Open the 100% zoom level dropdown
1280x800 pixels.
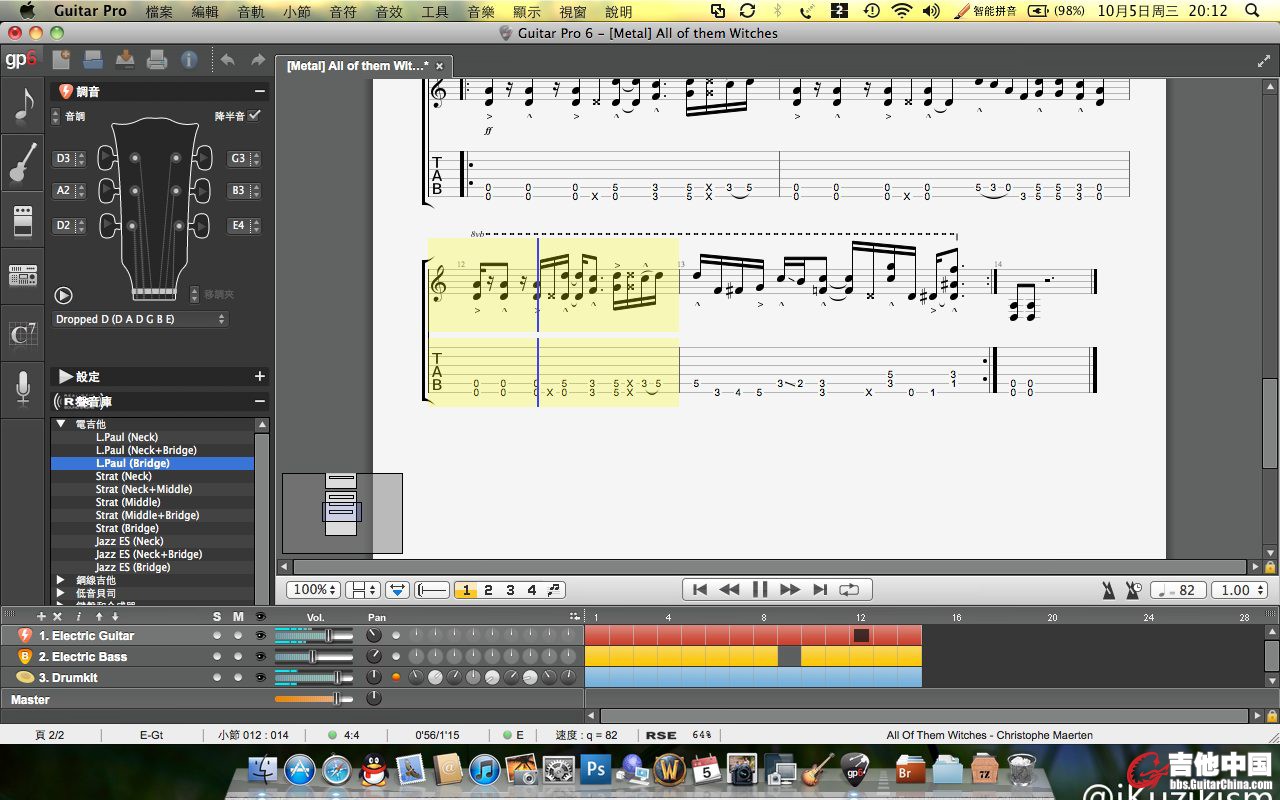[314, 590]
